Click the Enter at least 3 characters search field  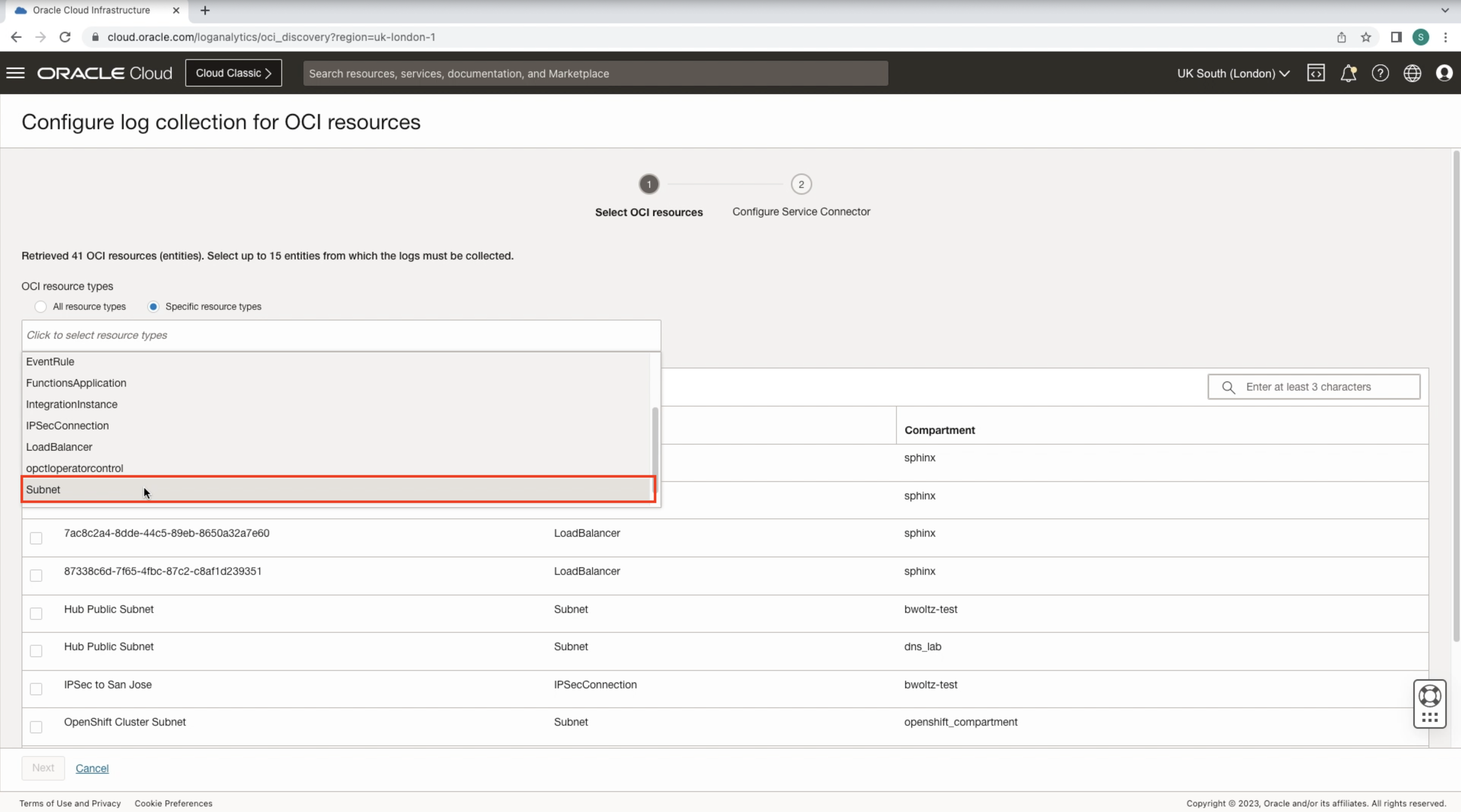point(1314,386)
